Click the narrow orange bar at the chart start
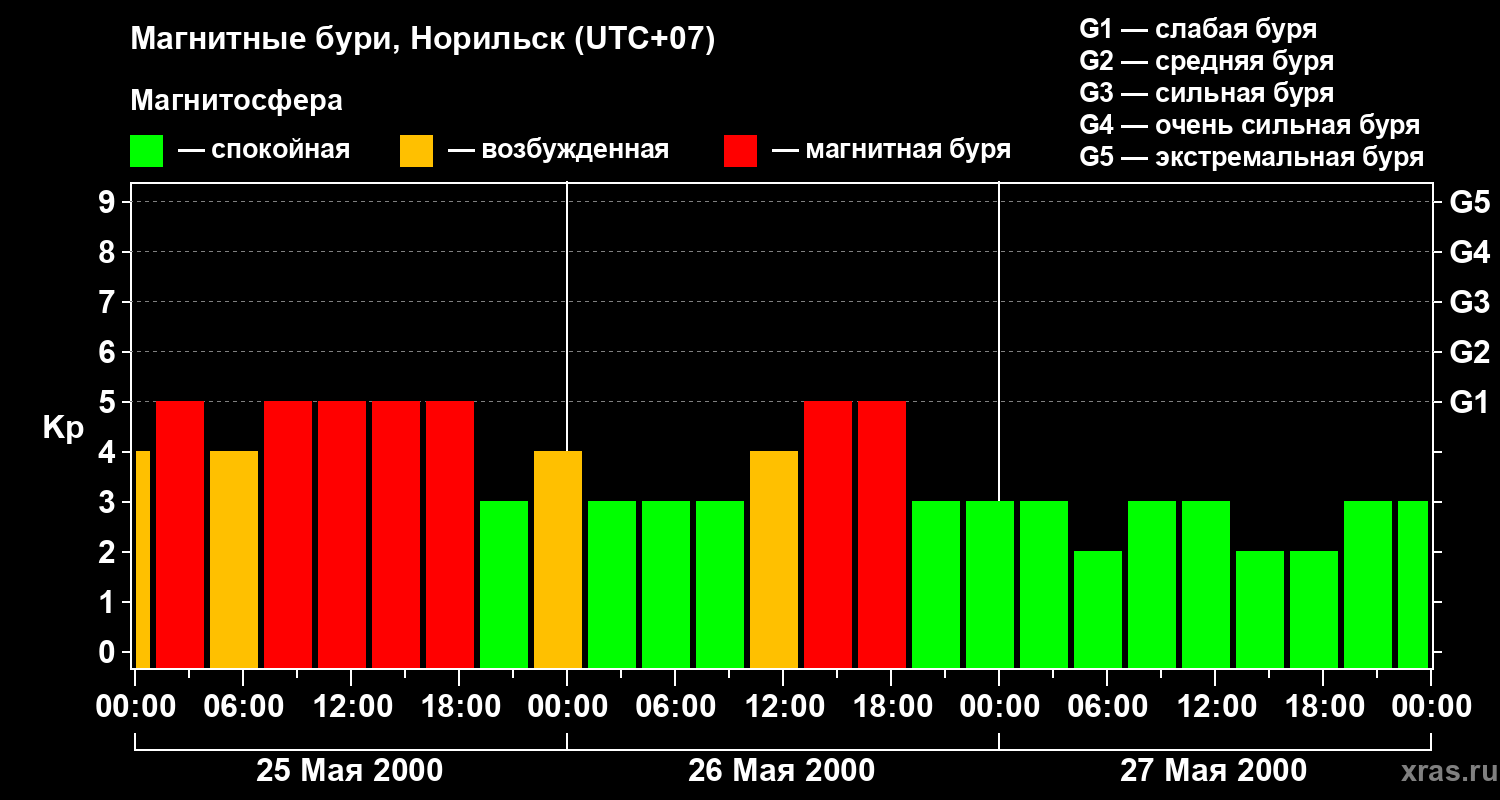 pos(142,559)
